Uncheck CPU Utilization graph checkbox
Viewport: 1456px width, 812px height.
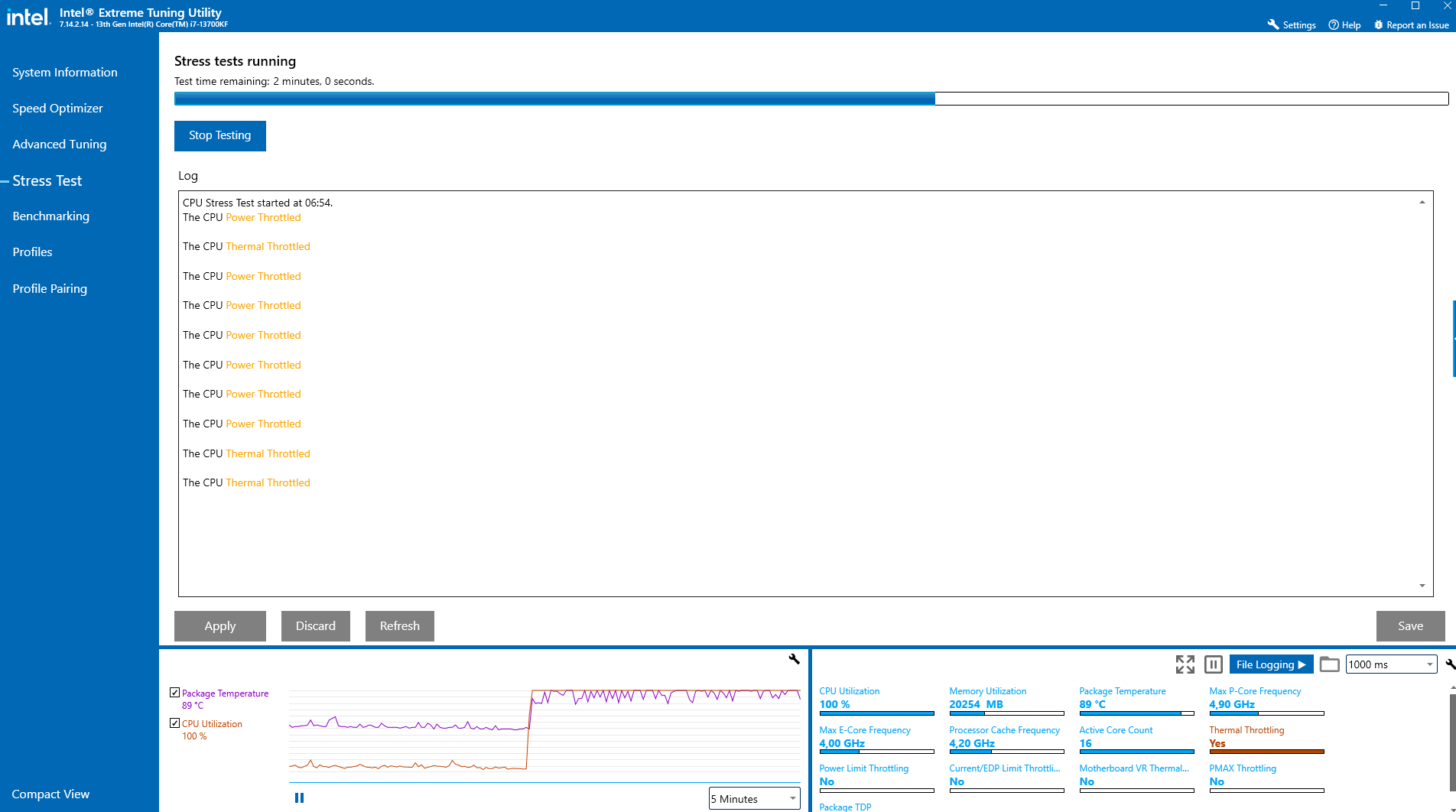click(175, 723)
